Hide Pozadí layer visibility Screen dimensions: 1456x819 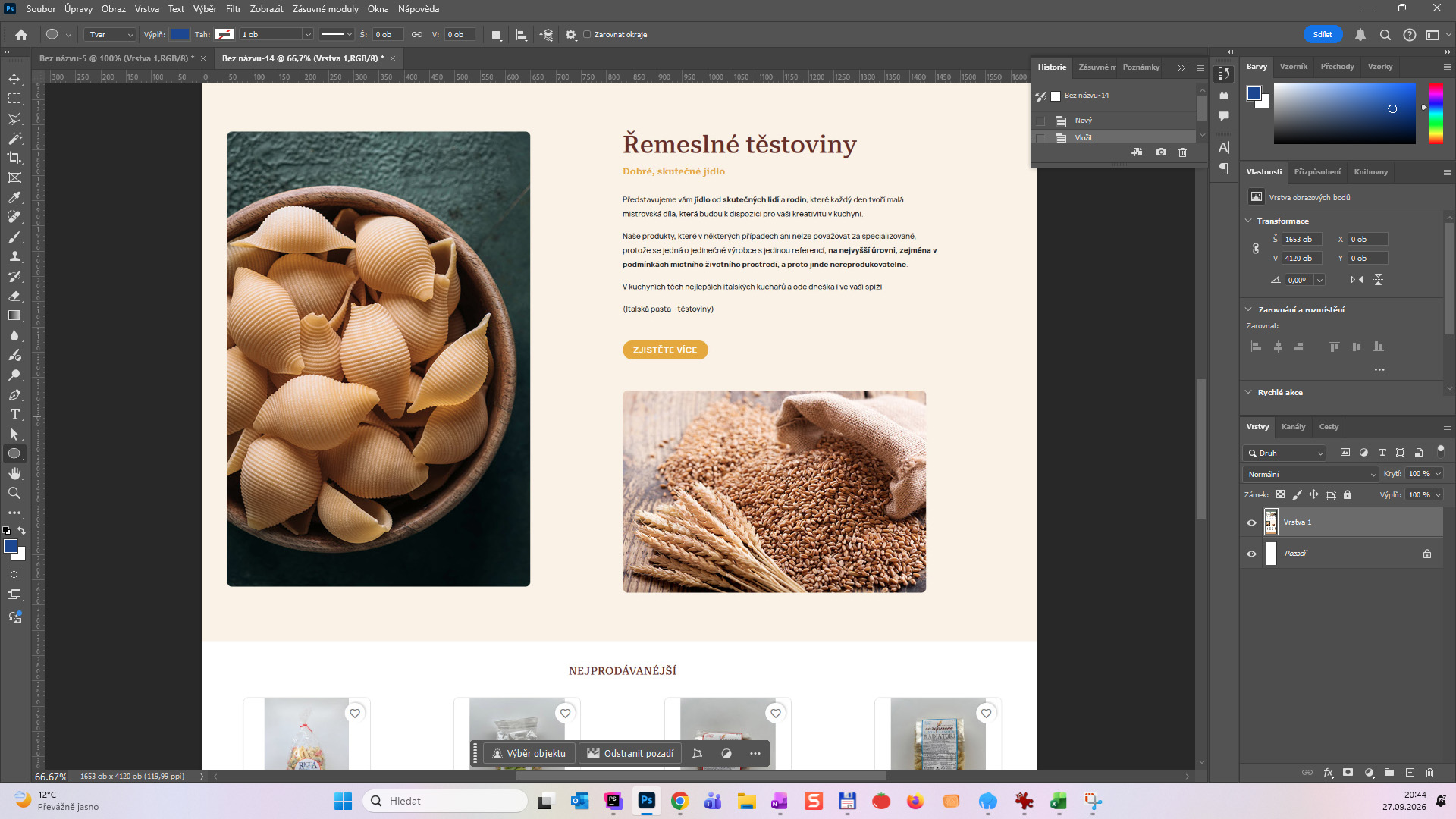click(1251, 554)
